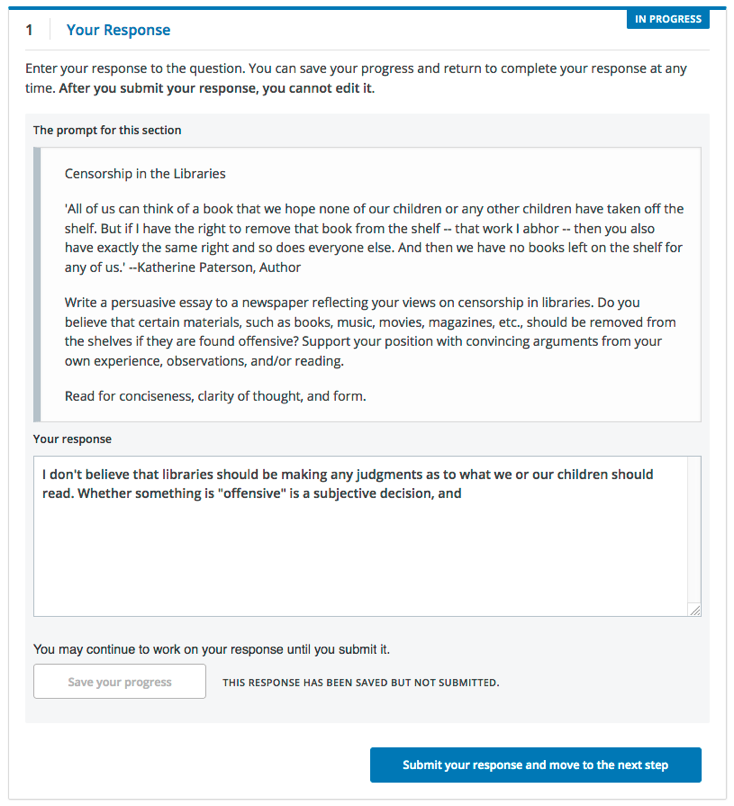
Task: Submit your response and move to next step
Action: 535,765
